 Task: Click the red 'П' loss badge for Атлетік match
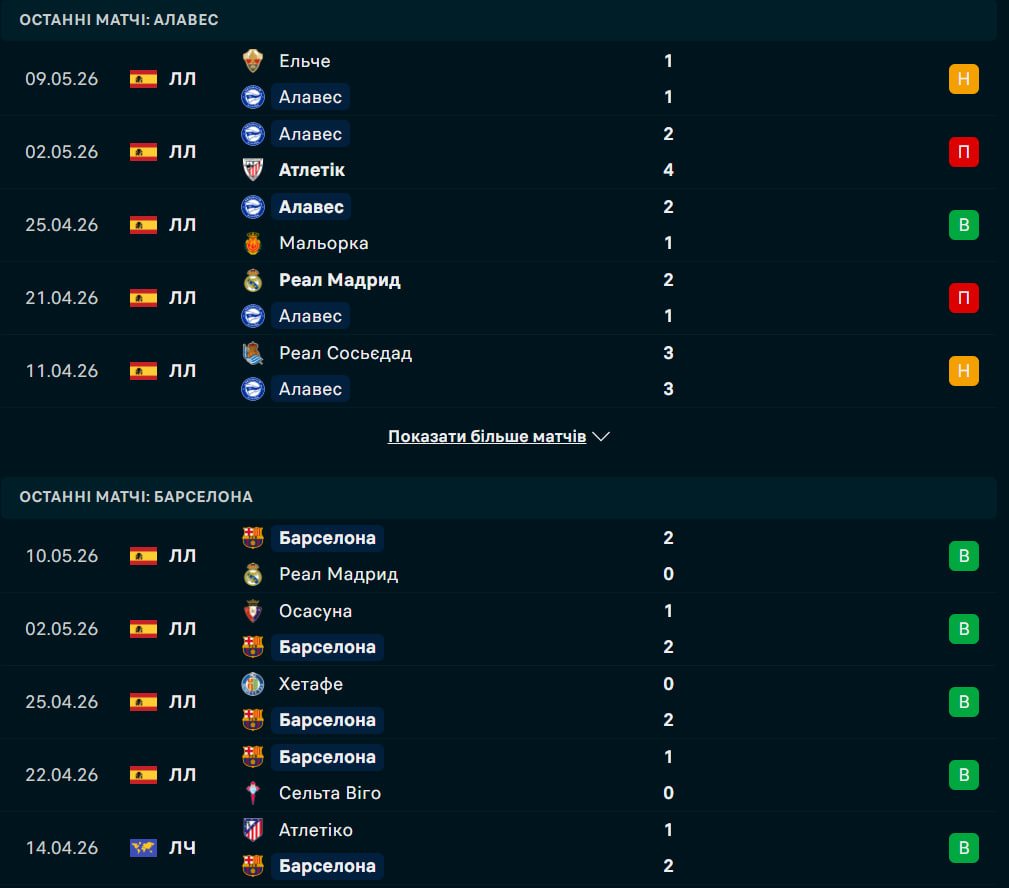(x=963, y=152)
